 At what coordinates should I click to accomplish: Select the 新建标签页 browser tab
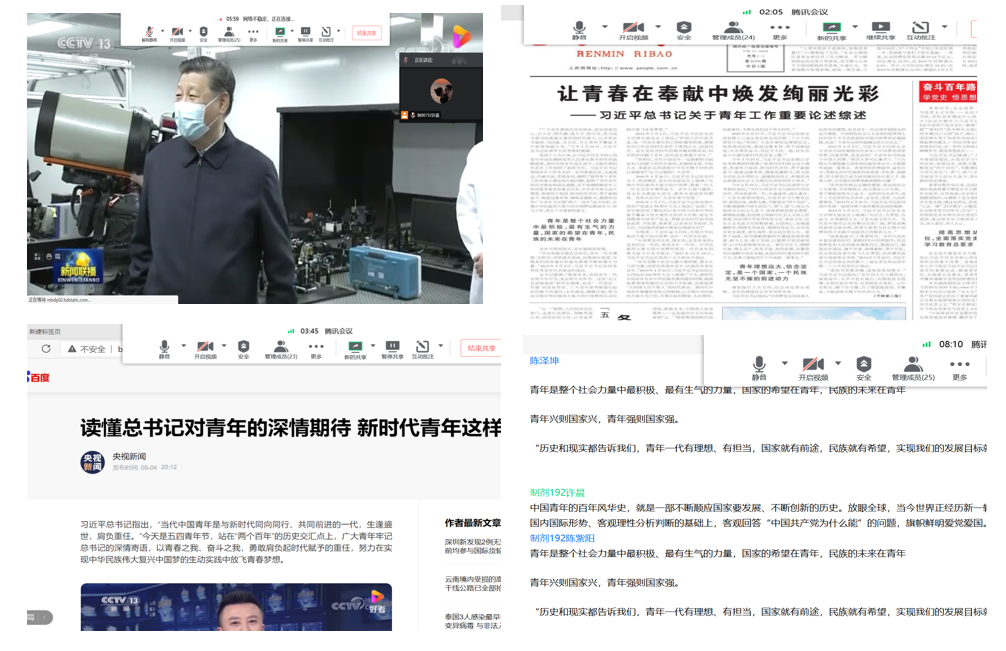point(45,331)
